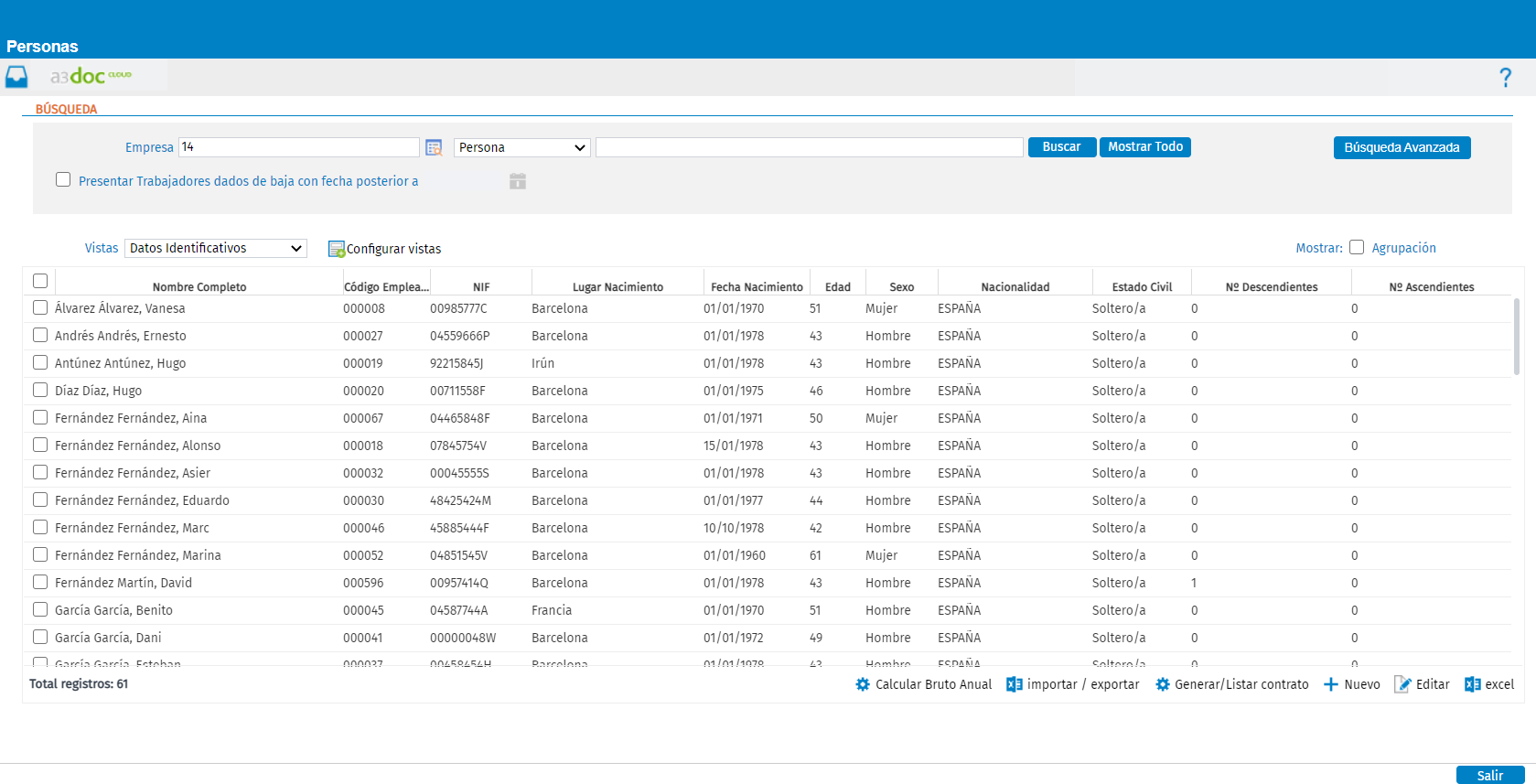The width and height of the screenshot is (1536, 784).
Task: Click NIF cell 04559666P
Action: [x=460, y=336]
